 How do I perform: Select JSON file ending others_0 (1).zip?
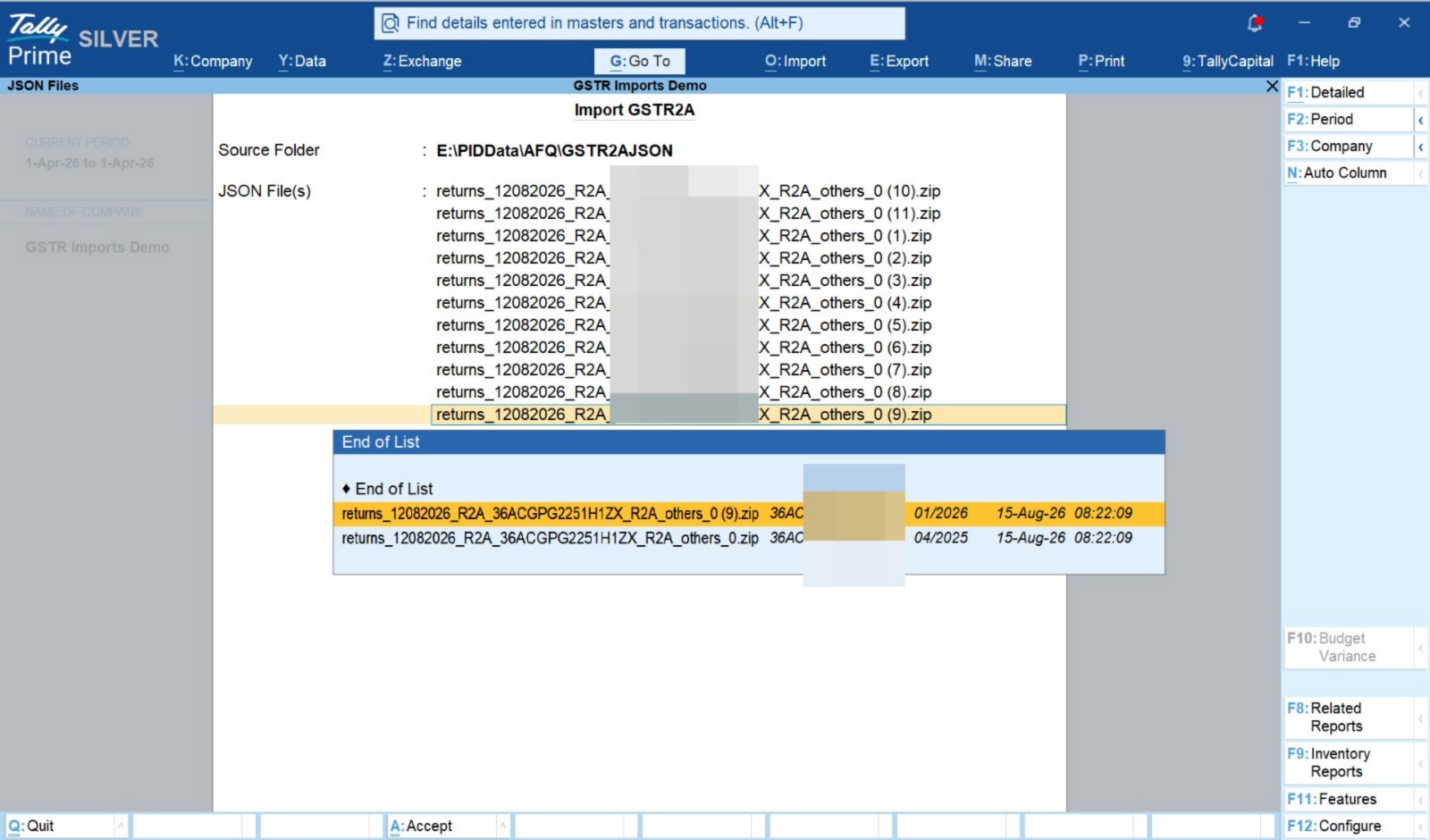(684, 236)
